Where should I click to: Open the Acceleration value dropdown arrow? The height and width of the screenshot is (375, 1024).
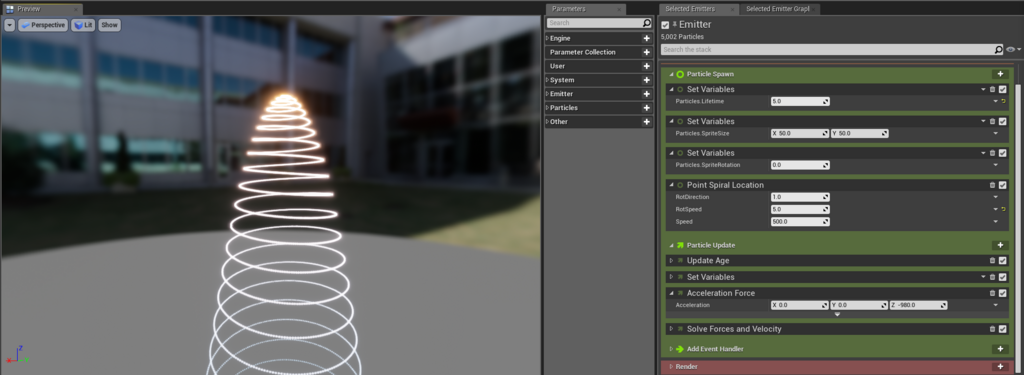pos(995,305)
